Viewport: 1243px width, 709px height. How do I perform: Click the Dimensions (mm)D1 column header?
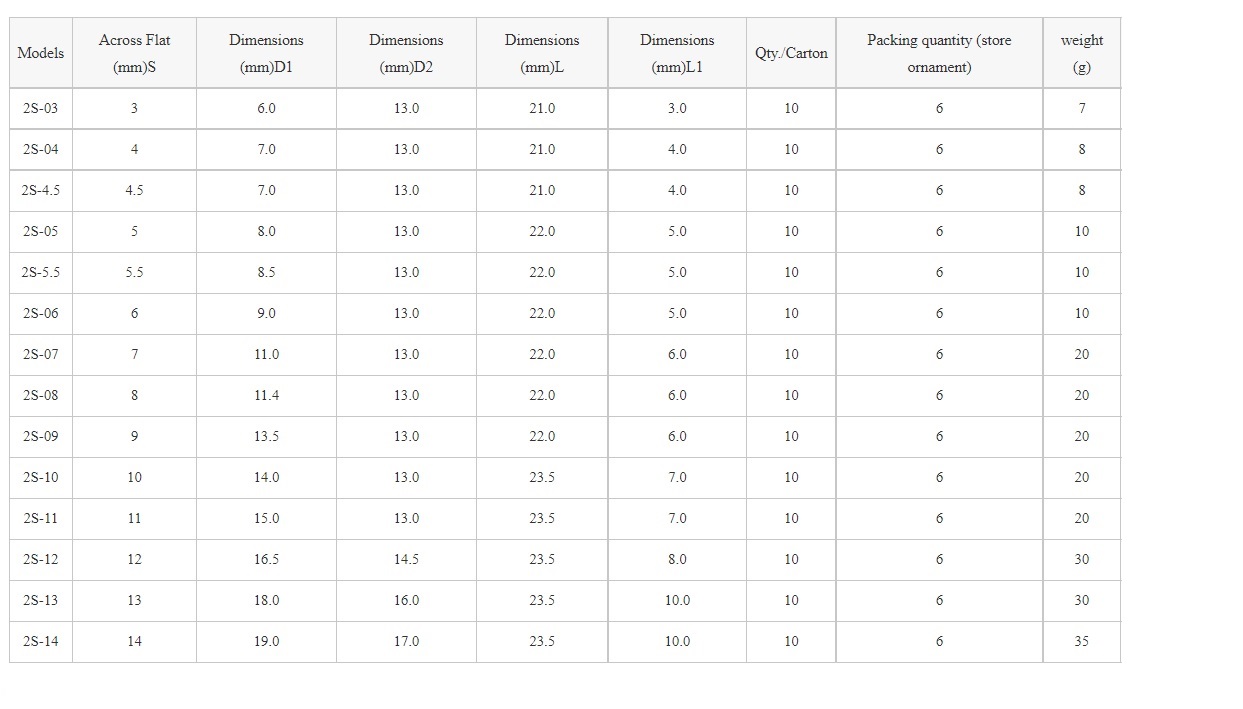click(266, 53)
